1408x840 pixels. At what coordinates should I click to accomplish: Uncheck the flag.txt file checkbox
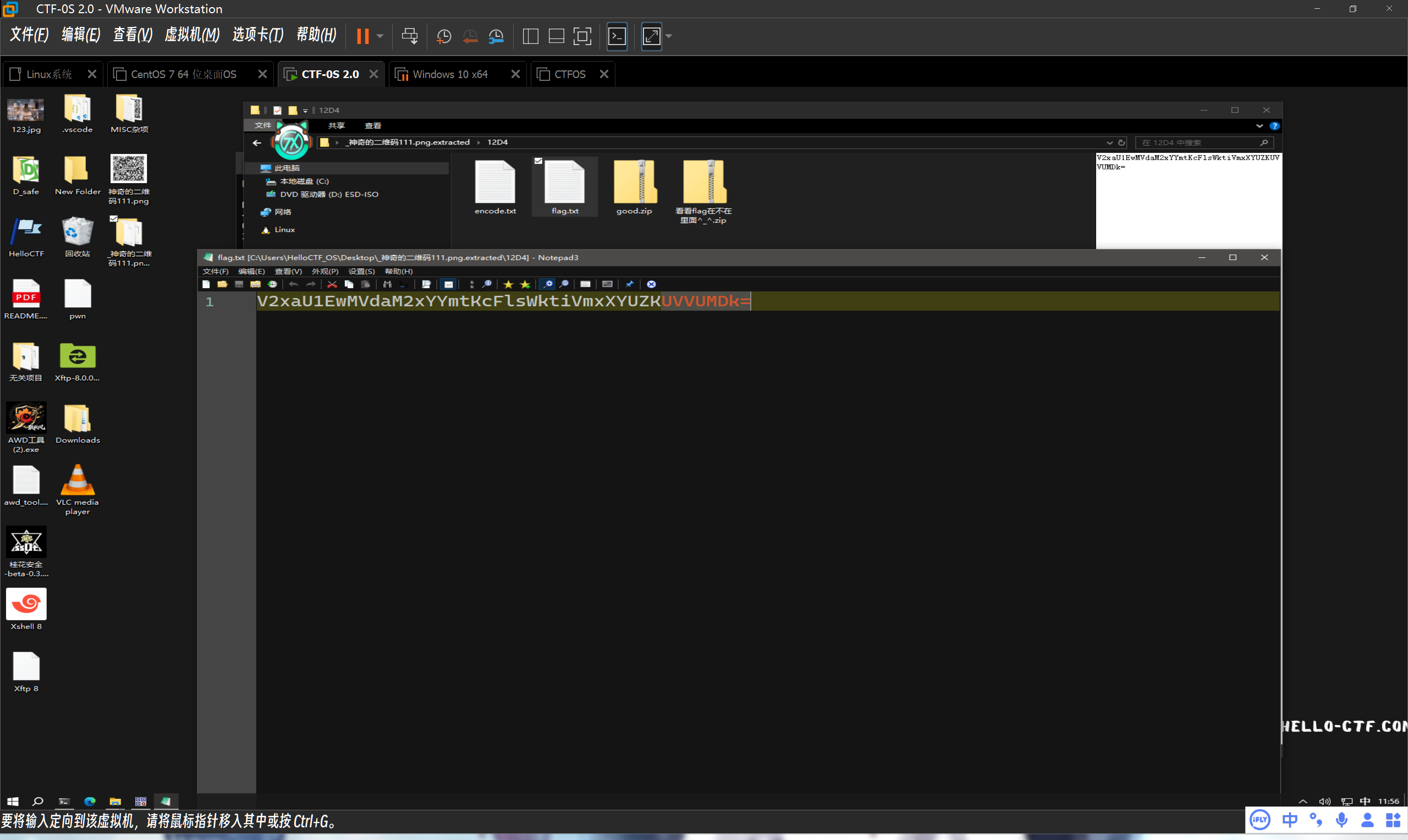(538, 161)
